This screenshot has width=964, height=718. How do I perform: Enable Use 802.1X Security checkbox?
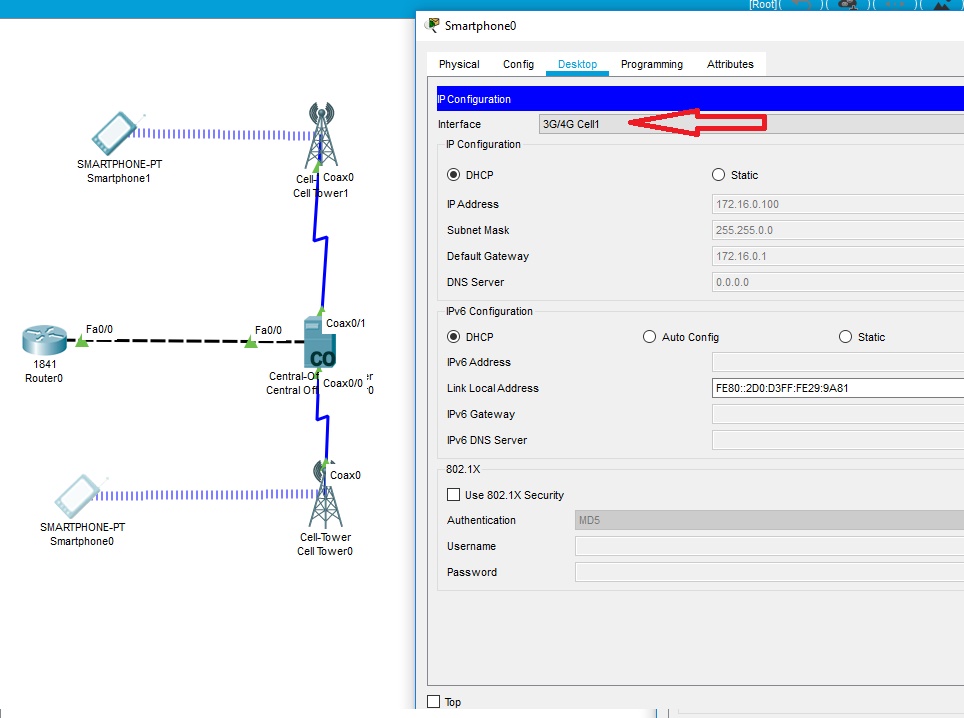point(454,495)
